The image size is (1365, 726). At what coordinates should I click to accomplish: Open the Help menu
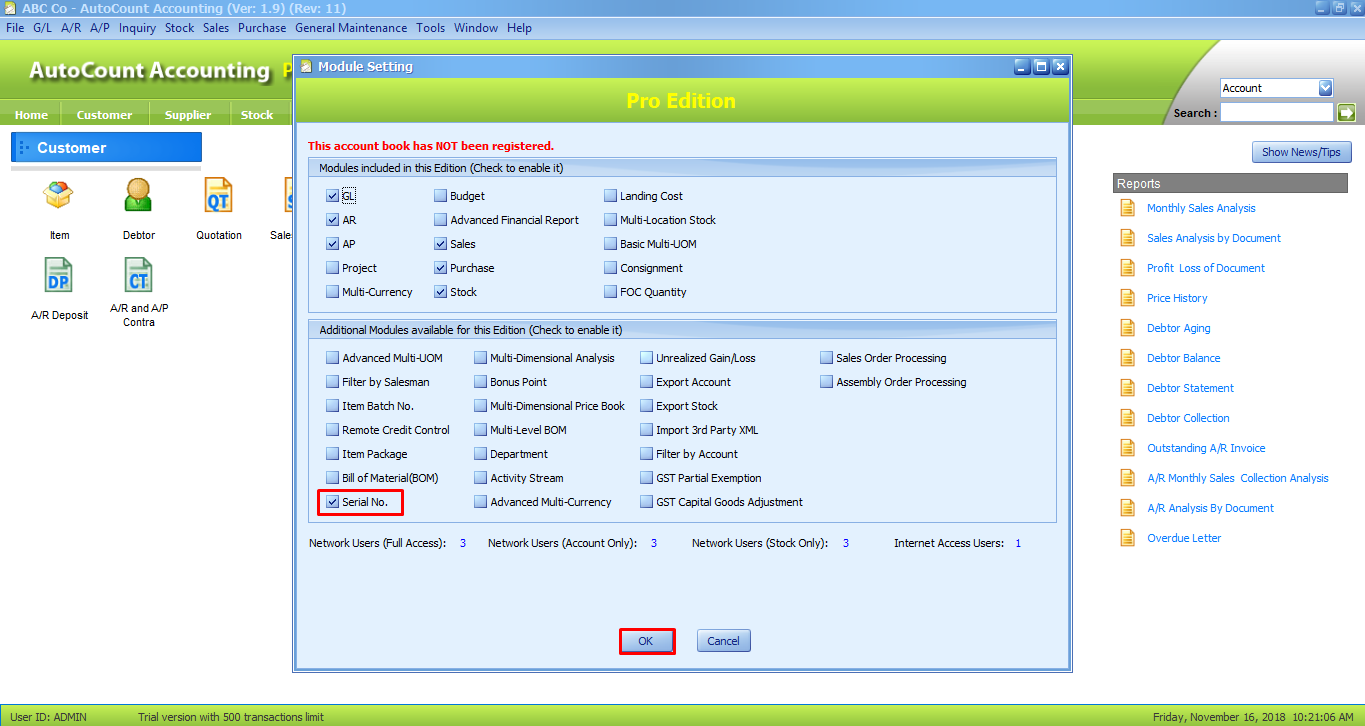tap(519, 28)
